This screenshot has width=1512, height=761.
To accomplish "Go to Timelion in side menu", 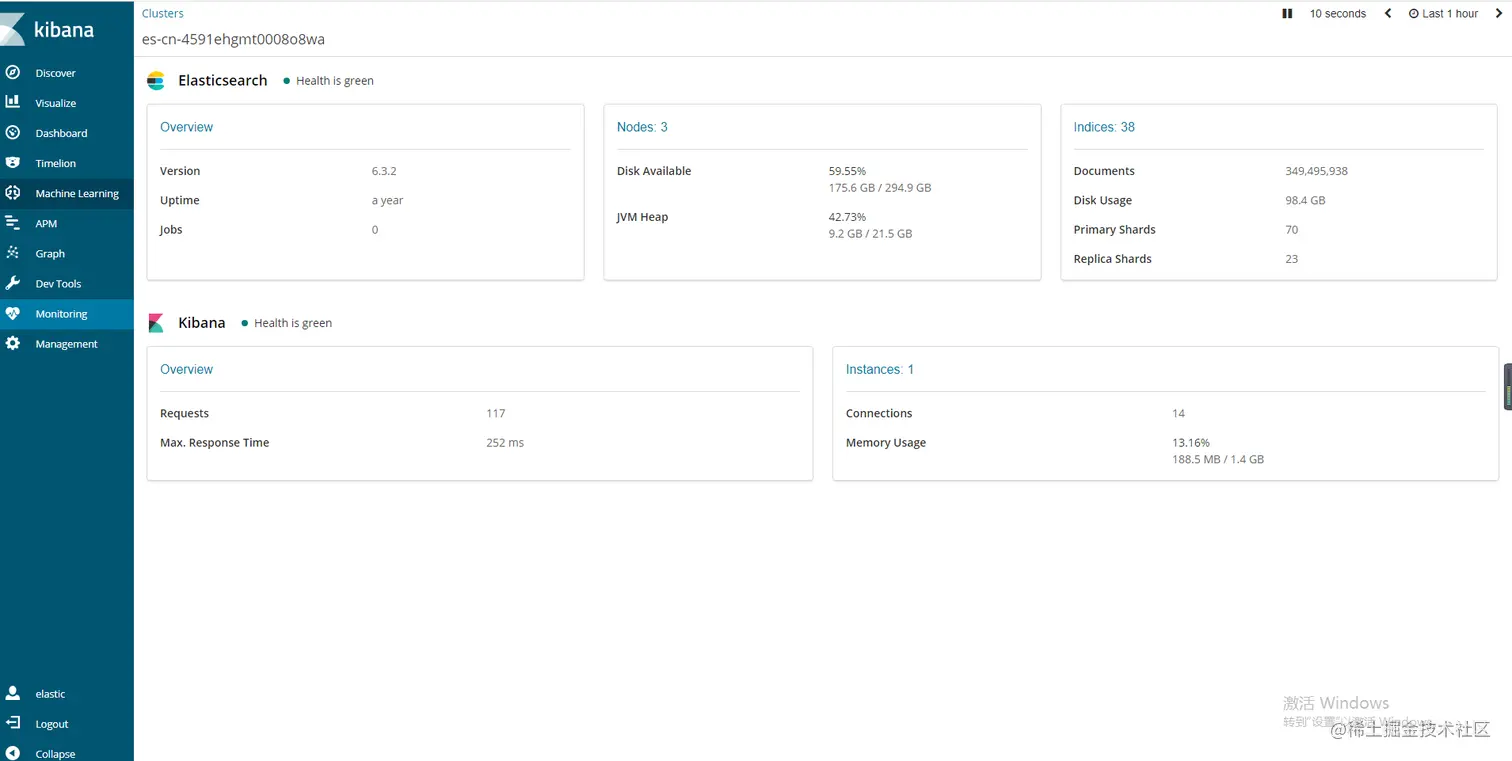I will [56, 163].
